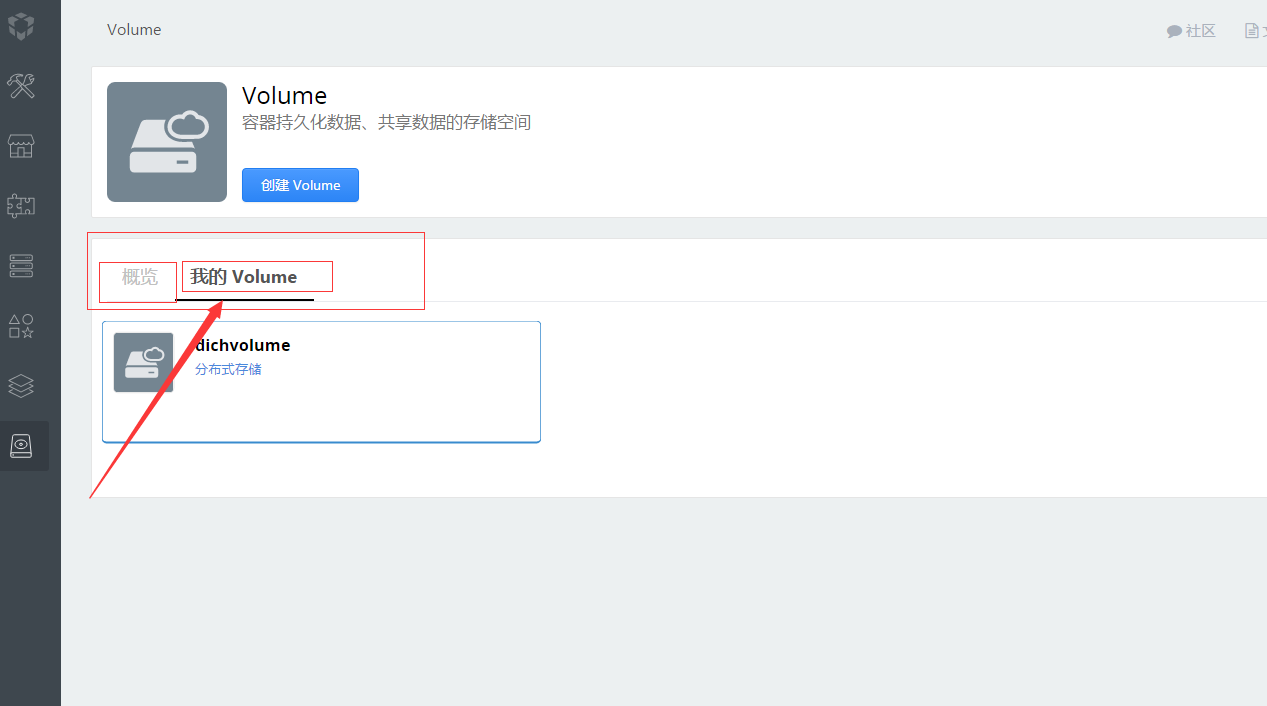Open the dichvolume volume name
1267x706 pixels.
[243, 345]
